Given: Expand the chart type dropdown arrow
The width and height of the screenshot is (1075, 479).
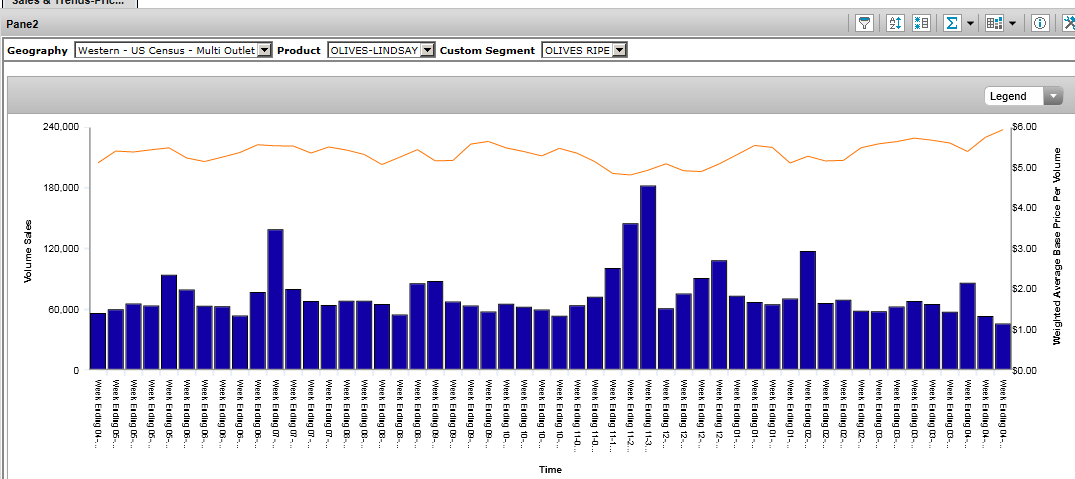Looking at the screenshot, I should point(1013,23).
